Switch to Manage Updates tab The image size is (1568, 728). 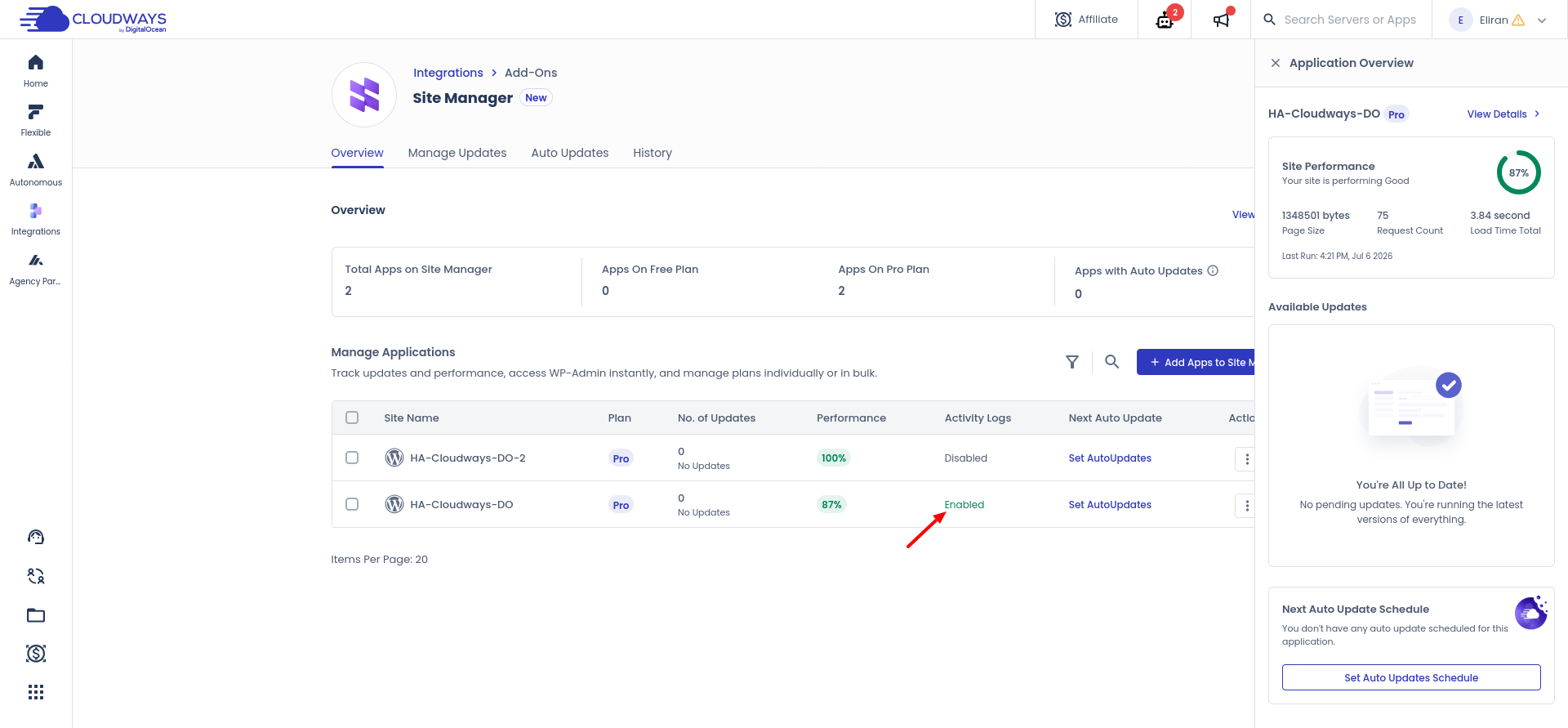click(457, 153)
